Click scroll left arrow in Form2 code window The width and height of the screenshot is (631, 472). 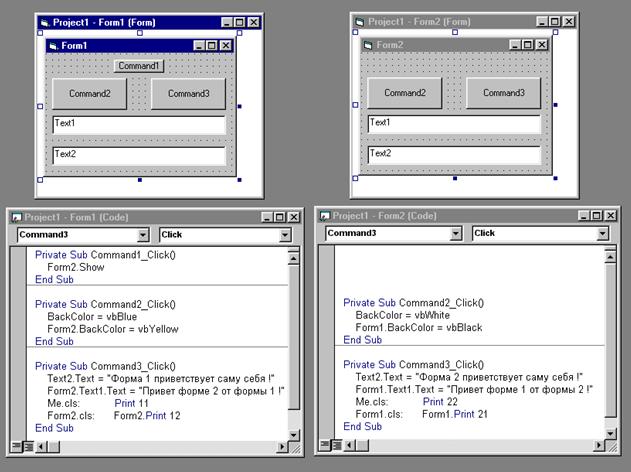349,445
